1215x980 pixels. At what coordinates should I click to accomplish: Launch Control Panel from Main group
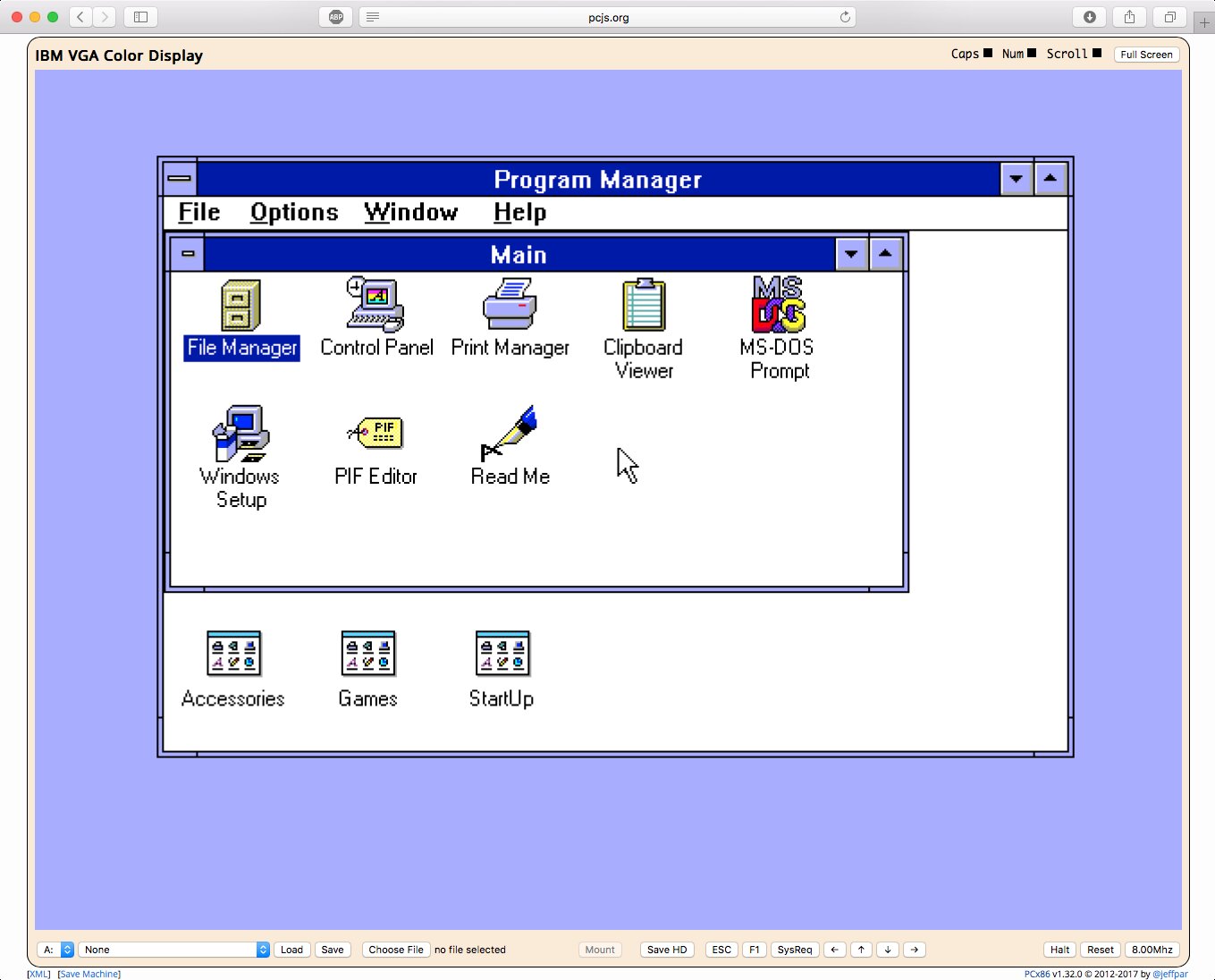[x=375, y=306]
